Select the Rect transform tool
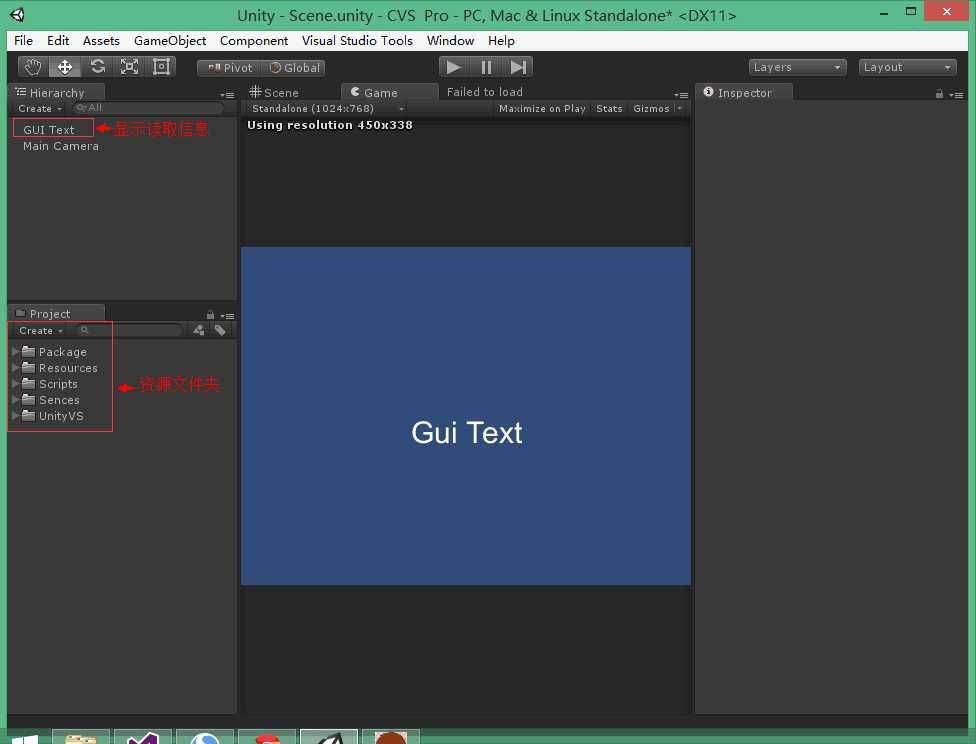The image size is (976, 744). [161, 67]
